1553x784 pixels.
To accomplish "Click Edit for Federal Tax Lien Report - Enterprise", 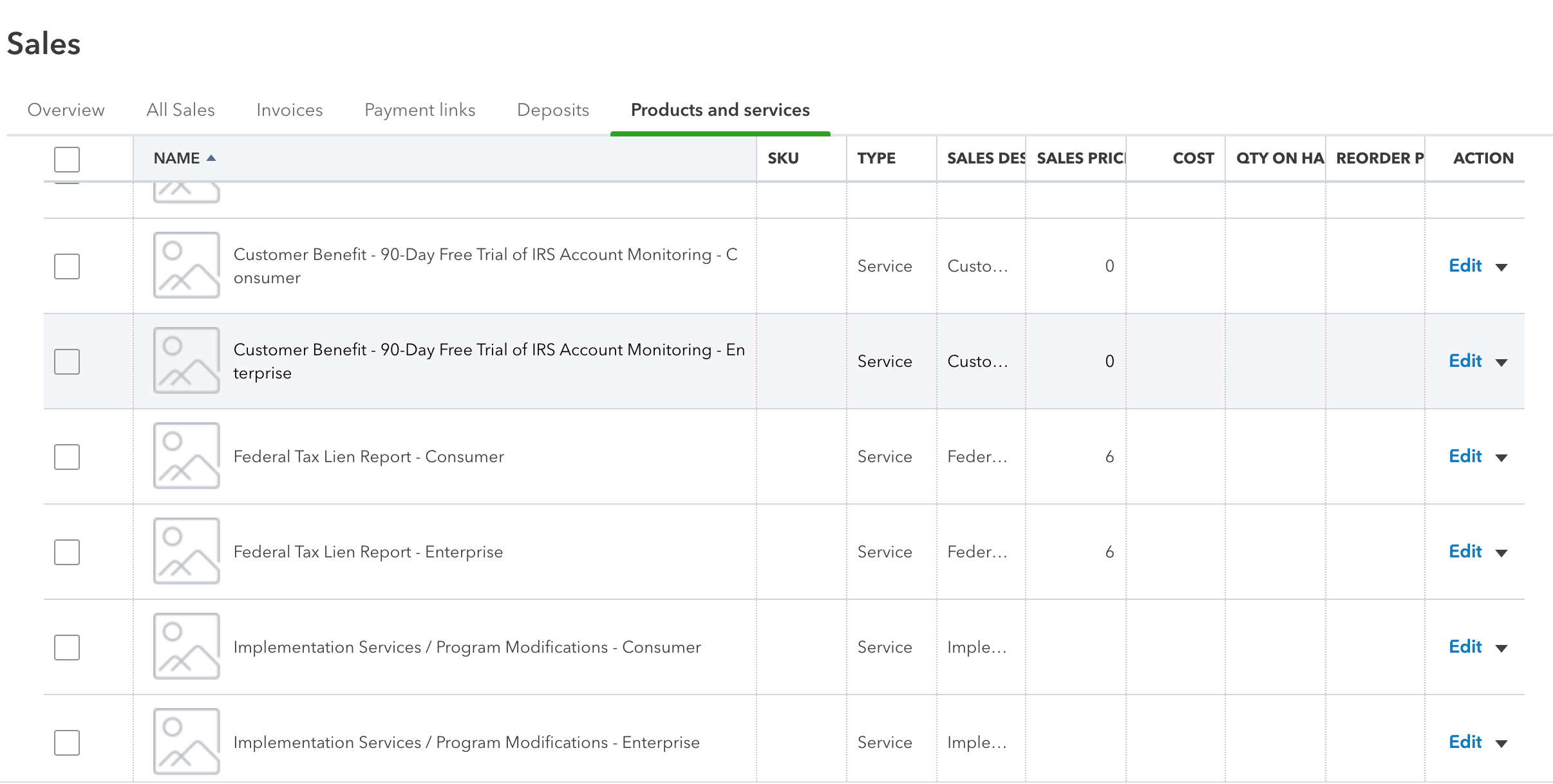I will [1465, 552].
